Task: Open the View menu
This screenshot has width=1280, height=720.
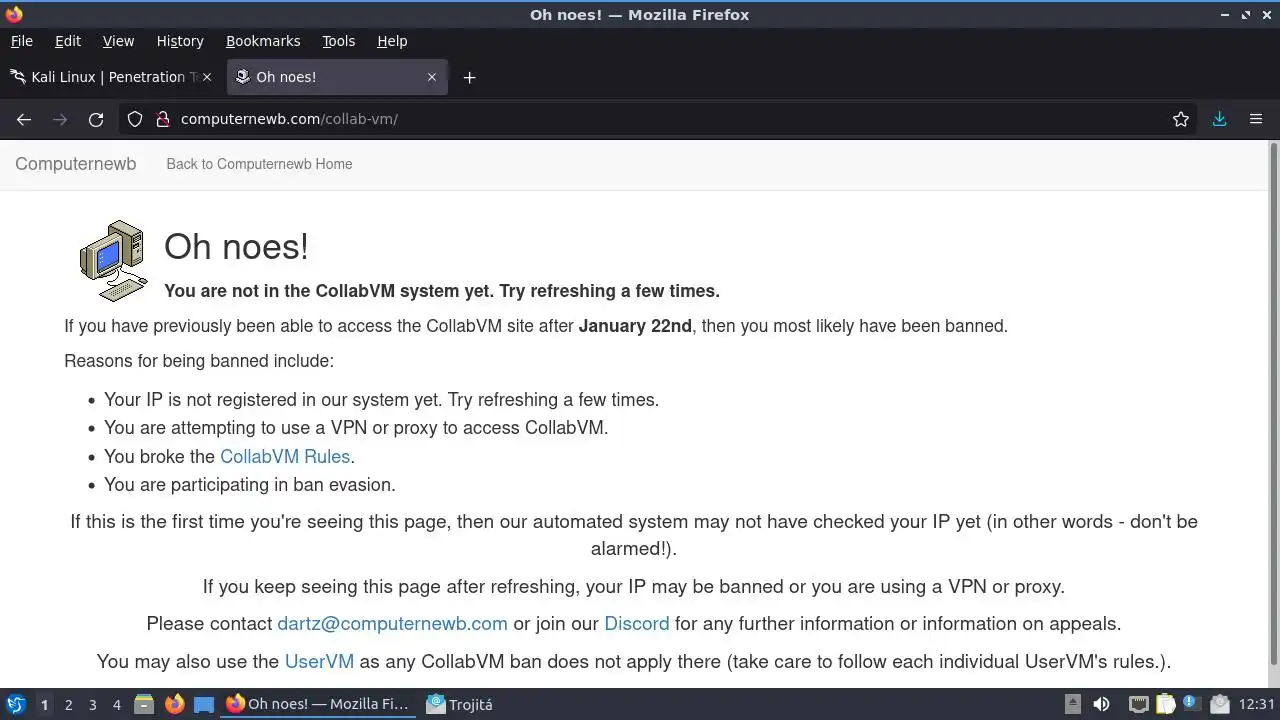Action: (118, 41)
